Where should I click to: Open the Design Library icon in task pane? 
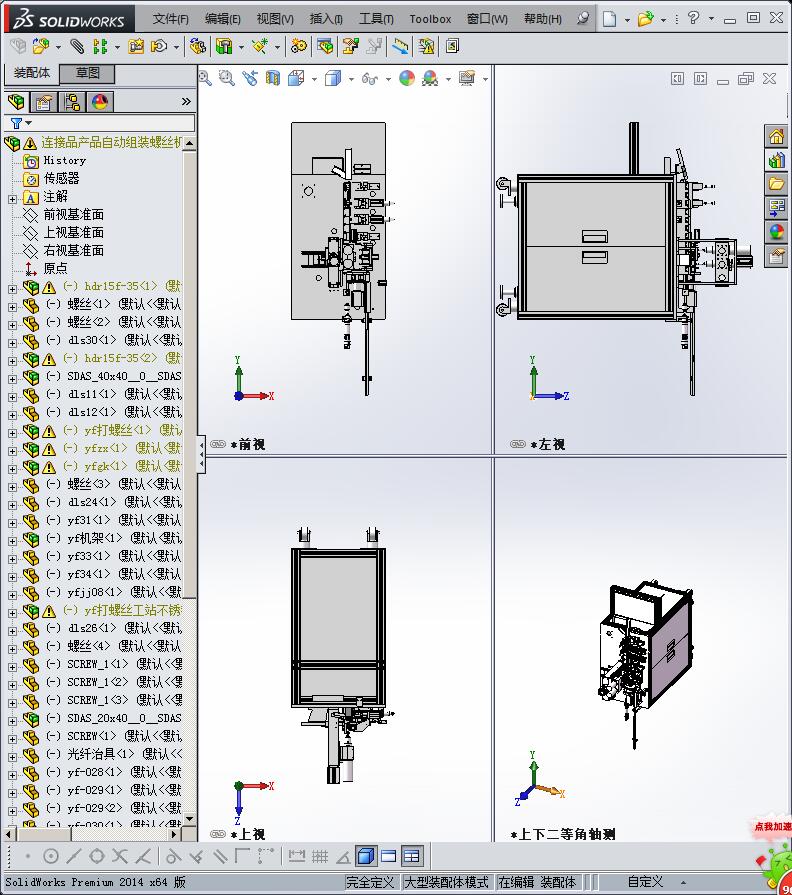(x=777, y=160)
